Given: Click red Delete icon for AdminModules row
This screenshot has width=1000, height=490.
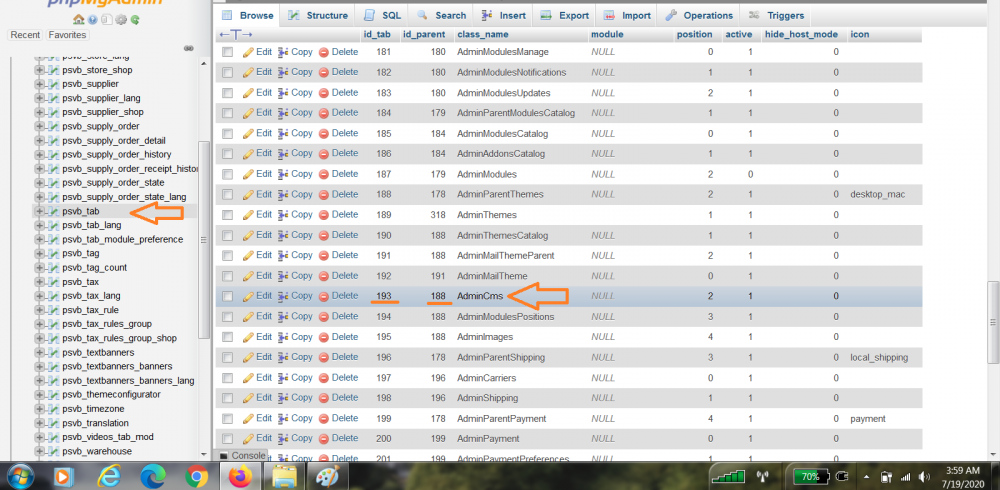Looking at the screenshot, I should click(x=323, y=174).
